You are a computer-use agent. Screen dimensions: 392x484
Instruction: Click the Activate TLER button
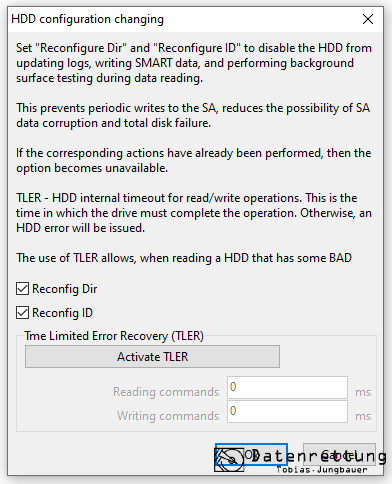point(152,357)
